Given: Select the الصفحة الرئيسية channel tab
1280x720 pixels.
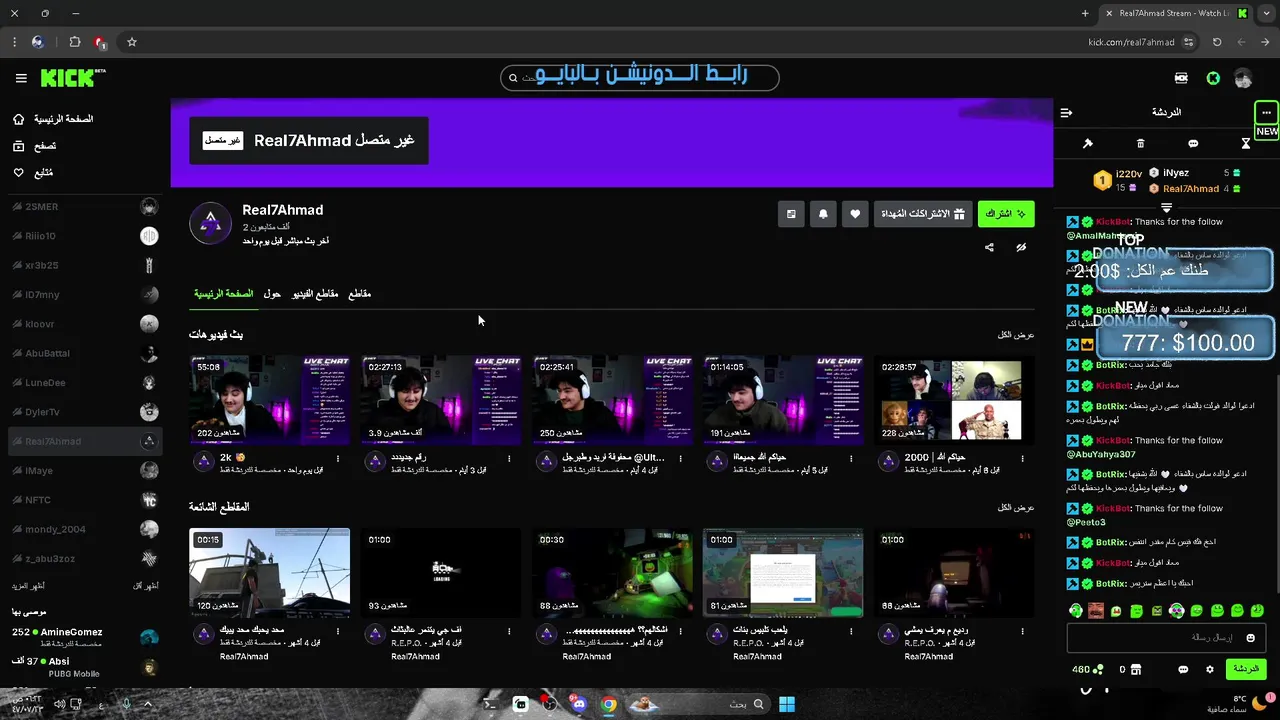Looking at the screenshot, I should tap(223, 294).
